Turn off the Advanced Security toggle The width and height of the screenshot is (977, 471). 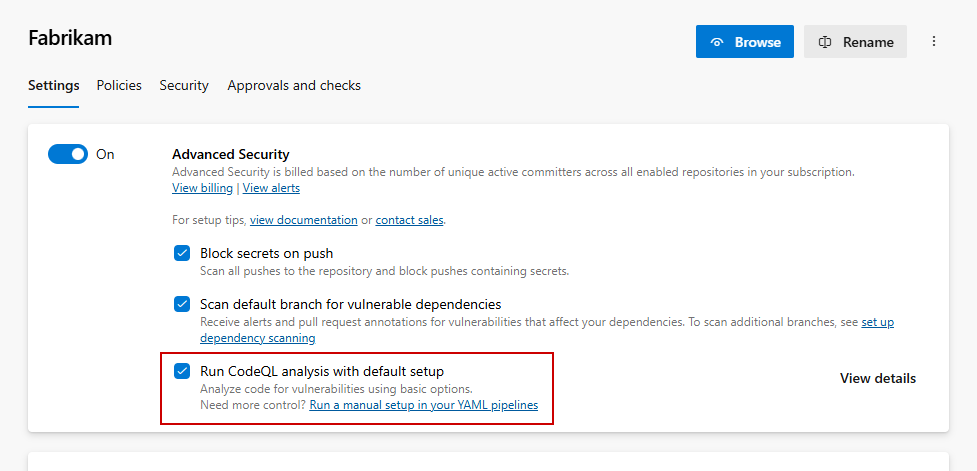coord(68,154)
